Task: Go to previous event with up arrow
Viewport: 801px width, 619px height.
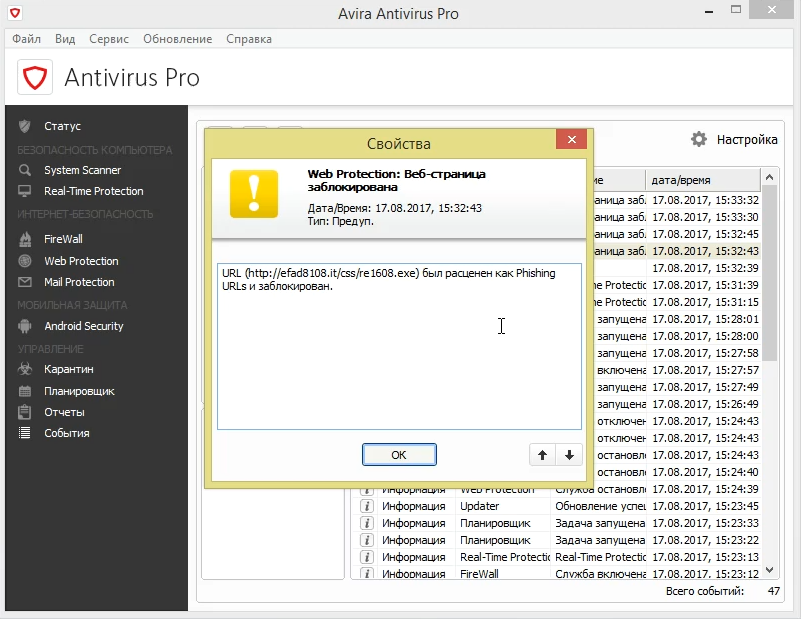Action: point(542,455)
